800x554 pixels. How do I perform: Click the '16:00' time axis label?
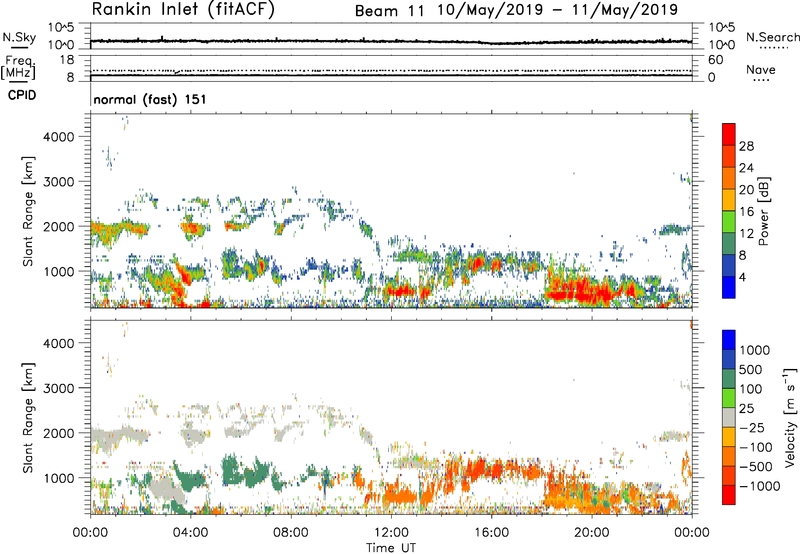tap(491, 533)
